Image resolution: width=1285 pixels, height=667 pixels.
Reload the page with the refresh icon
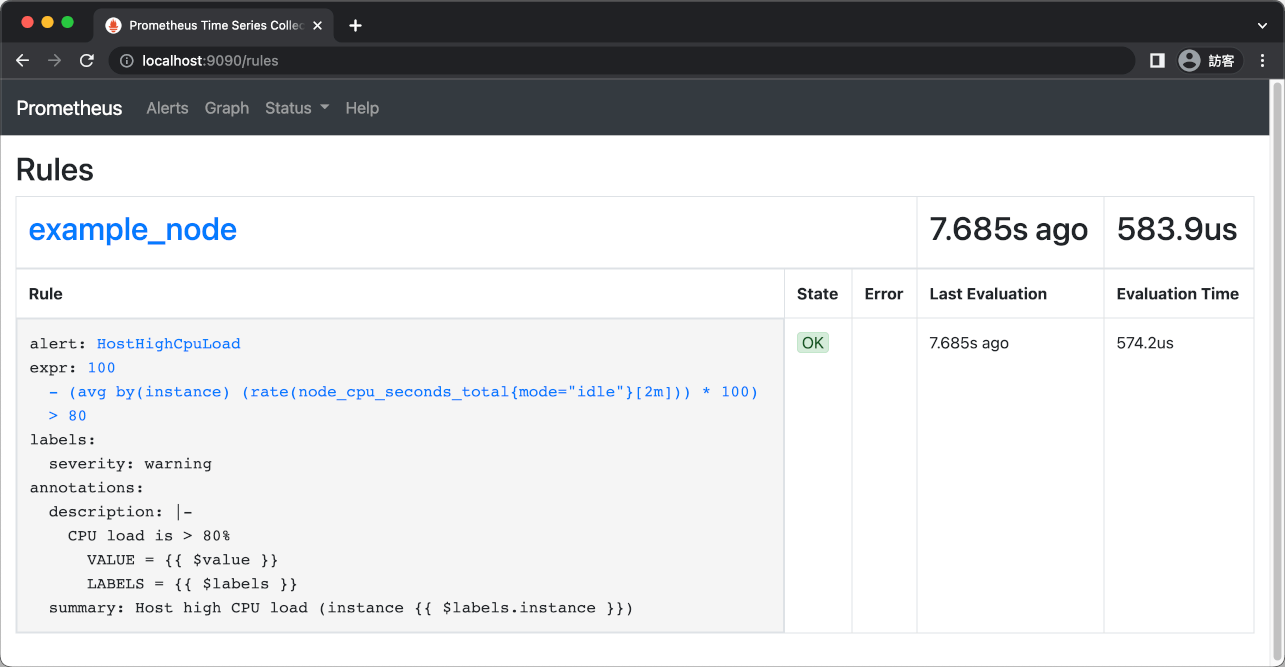pos(87,61)
